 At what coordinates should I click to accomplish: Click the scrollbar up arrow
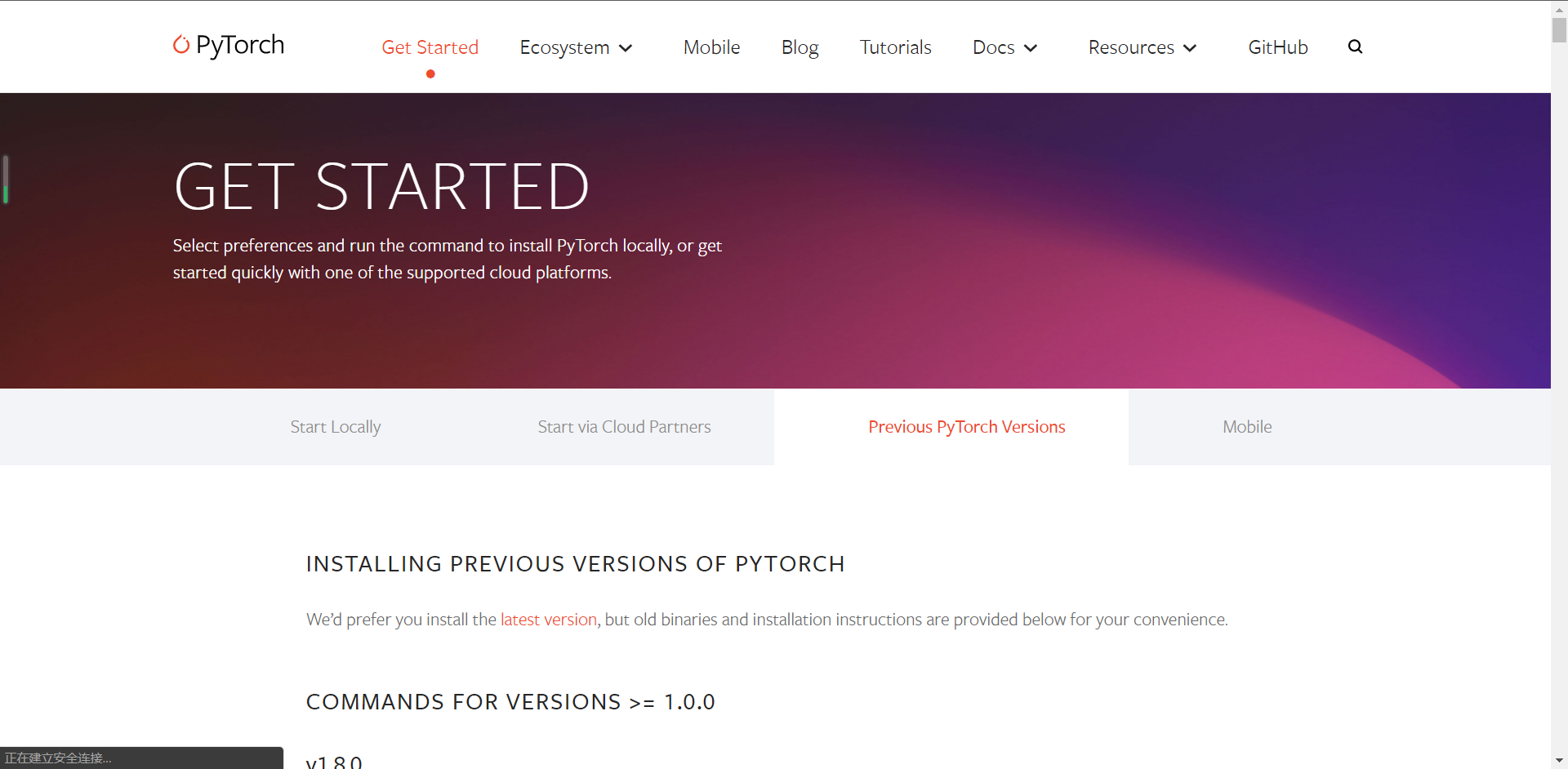(1559, 9)
